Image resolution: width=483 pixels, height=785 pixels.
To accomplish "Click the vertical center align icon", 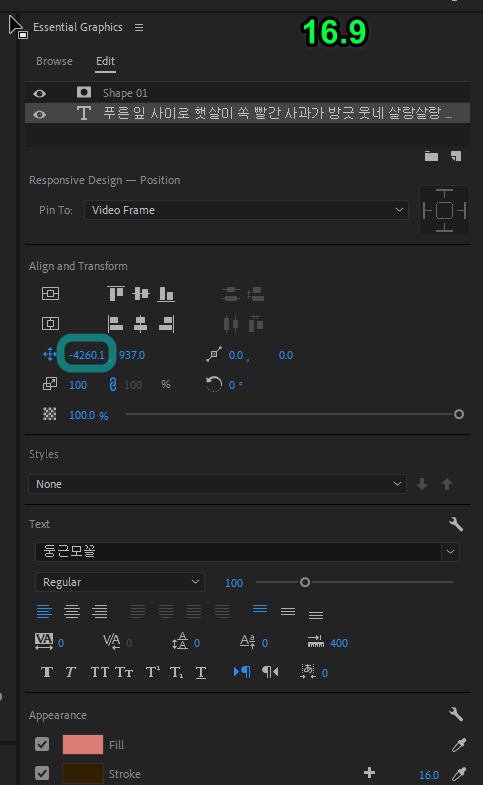I will pos(141,293).
